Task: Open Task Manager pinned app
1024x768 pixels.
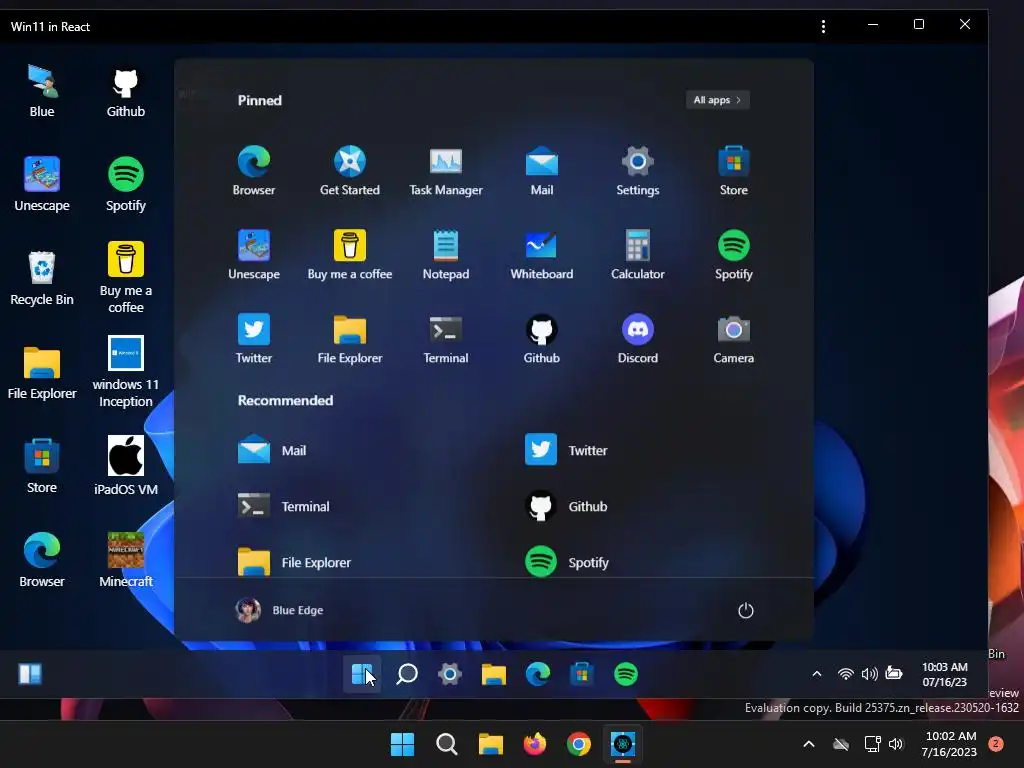Action: pos(445,170)
